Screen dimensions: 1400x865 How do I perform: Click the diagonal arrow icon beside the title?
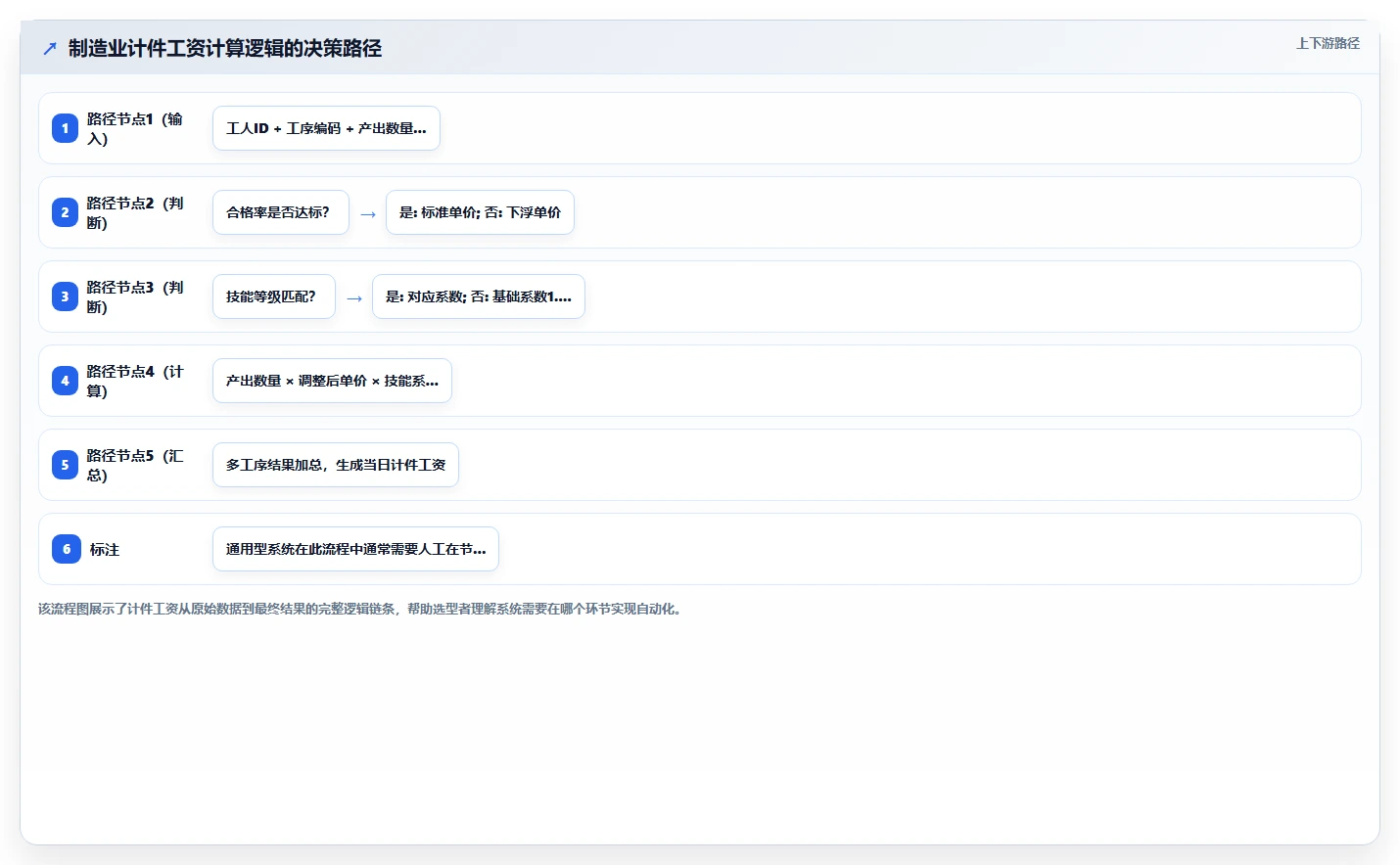tap(50, 48)
